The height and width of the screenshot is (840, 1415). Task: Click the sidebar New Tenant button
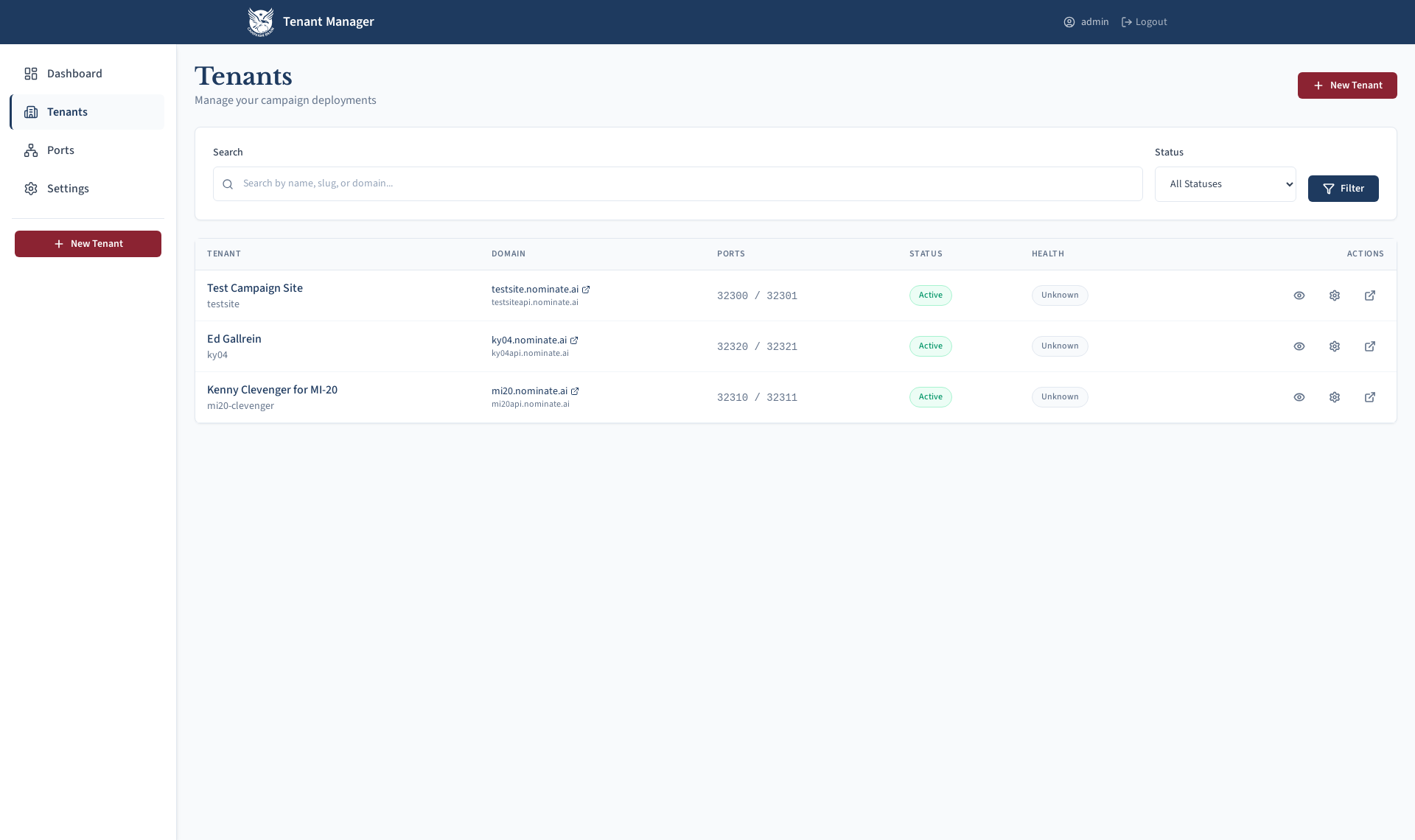[x=88, y=244]
